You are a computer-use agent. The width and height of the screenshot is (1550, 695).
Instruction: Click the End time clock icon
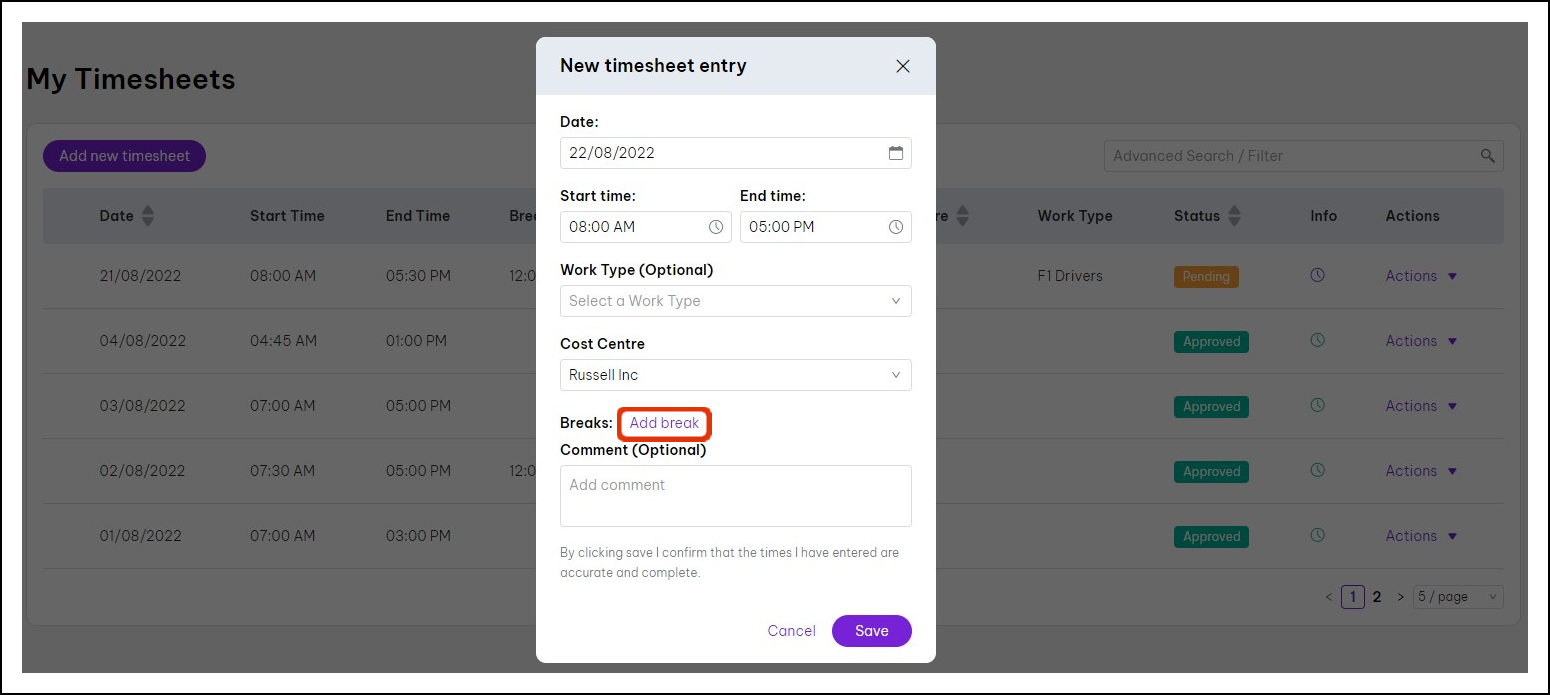coord(896,227)
